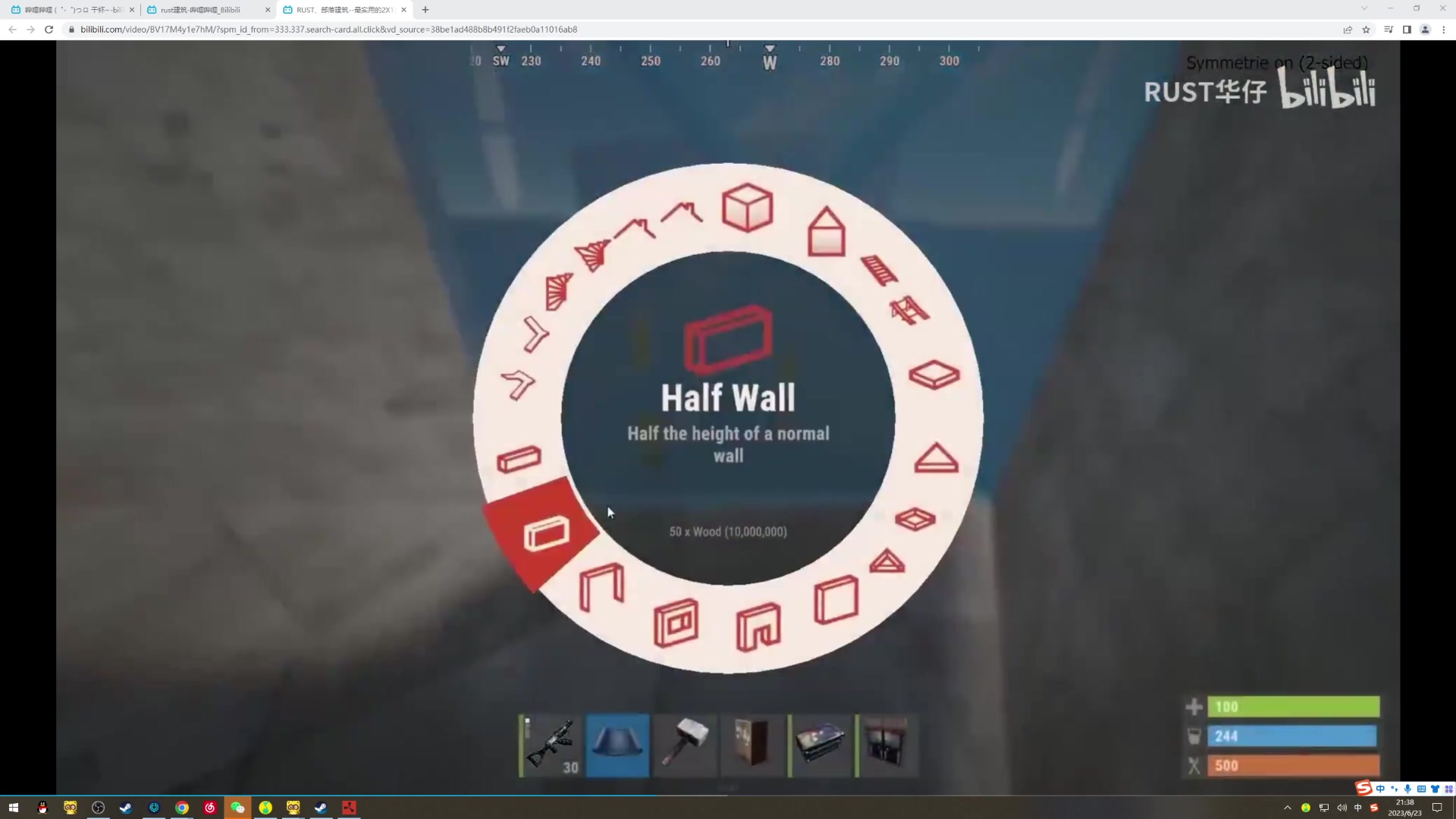Bookmark this page with the star icon
The width and height of the screenshot is (1456, 819).
pos(1366,30)
